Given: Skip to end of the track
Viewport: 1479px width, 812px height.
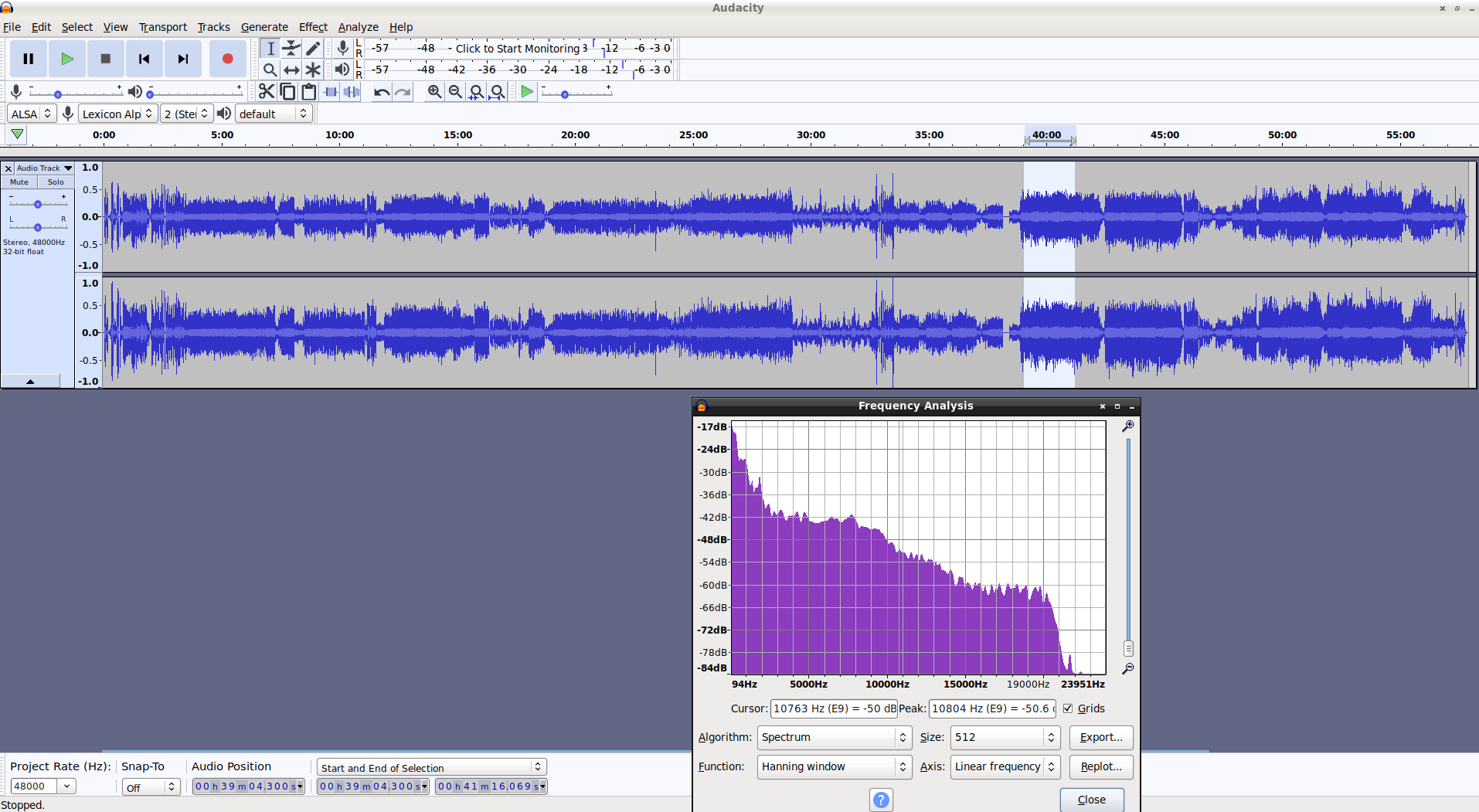Looking at the screenshot, I should click(183, 59).
